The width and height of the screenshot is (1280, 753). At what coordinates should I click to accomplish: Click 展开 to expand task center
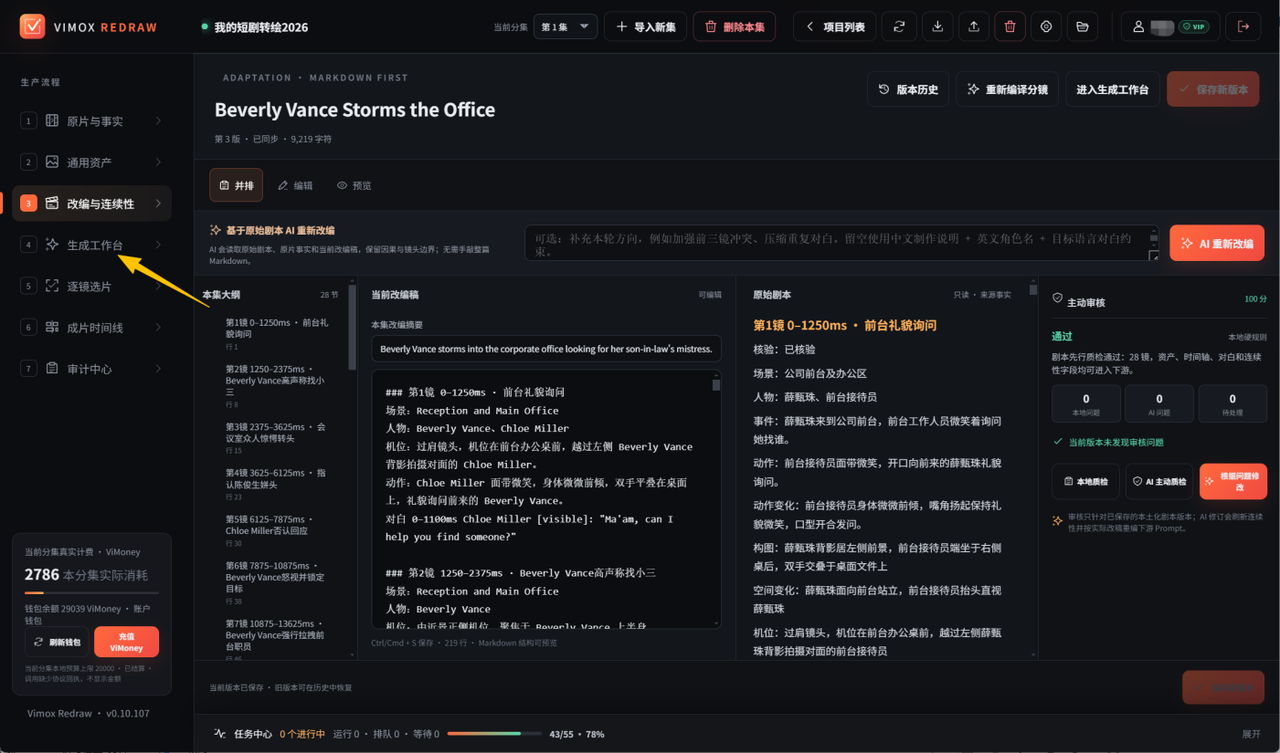pyautogui.click(x=1251, y=734)
